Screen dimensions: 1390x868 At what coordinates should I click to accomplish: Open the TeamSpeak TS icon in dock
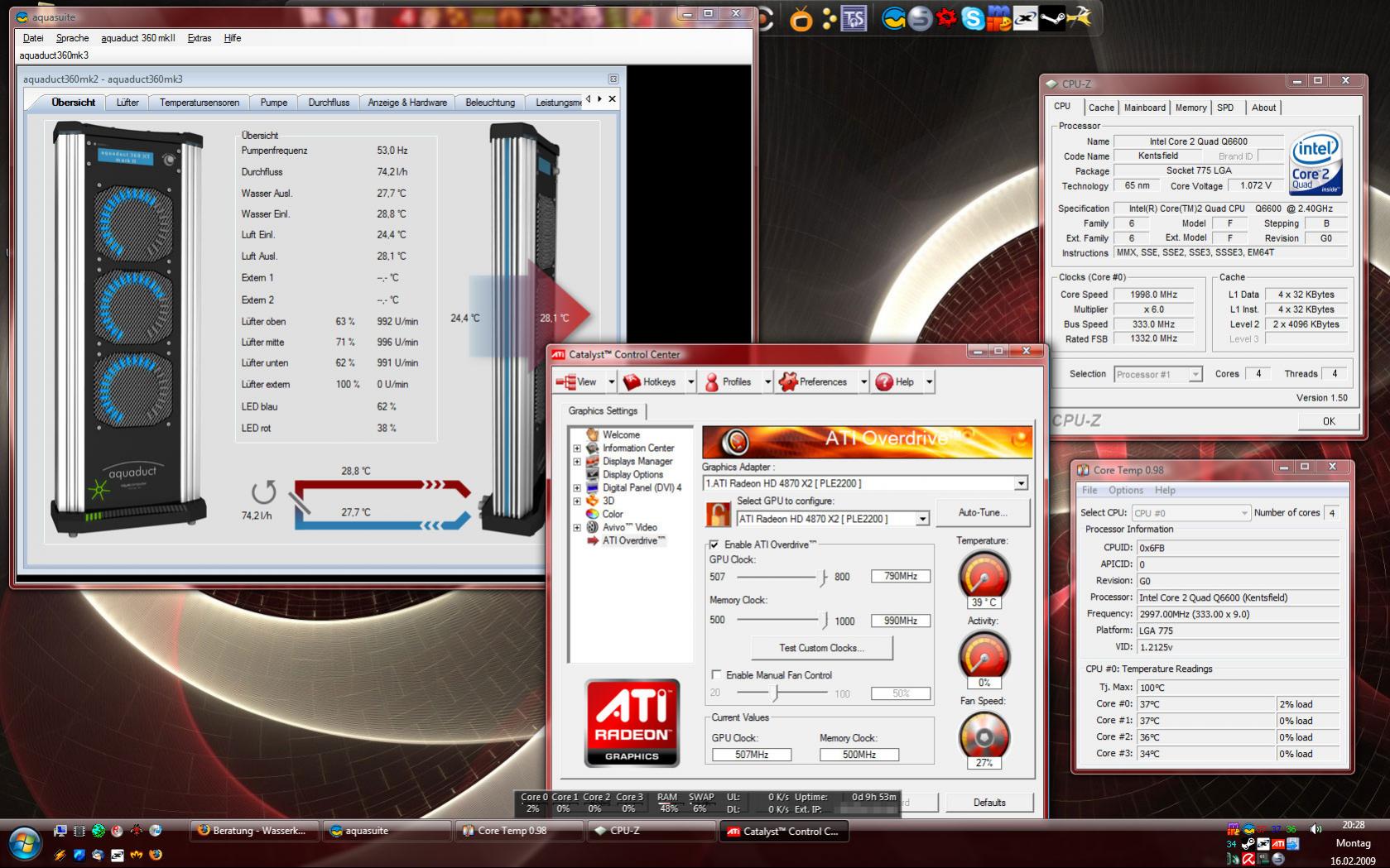tap(853, 18)
